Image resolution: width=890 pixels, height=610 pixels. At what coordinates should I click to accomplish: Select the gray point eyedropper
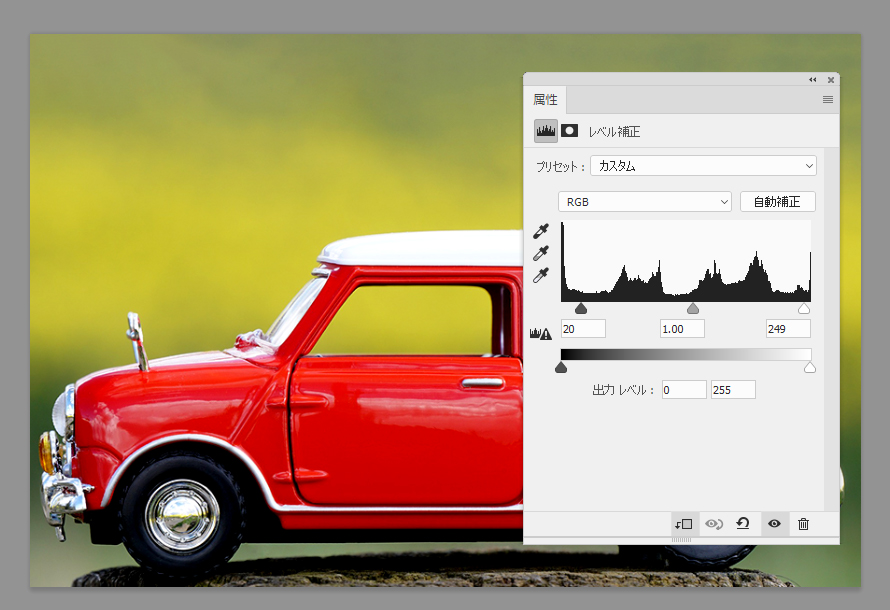click(541, 253)
